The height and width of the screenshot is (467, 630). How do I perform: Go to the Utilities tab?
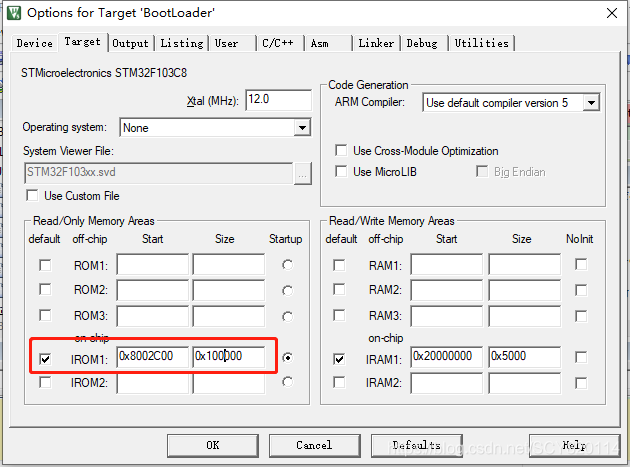(482, 43)
